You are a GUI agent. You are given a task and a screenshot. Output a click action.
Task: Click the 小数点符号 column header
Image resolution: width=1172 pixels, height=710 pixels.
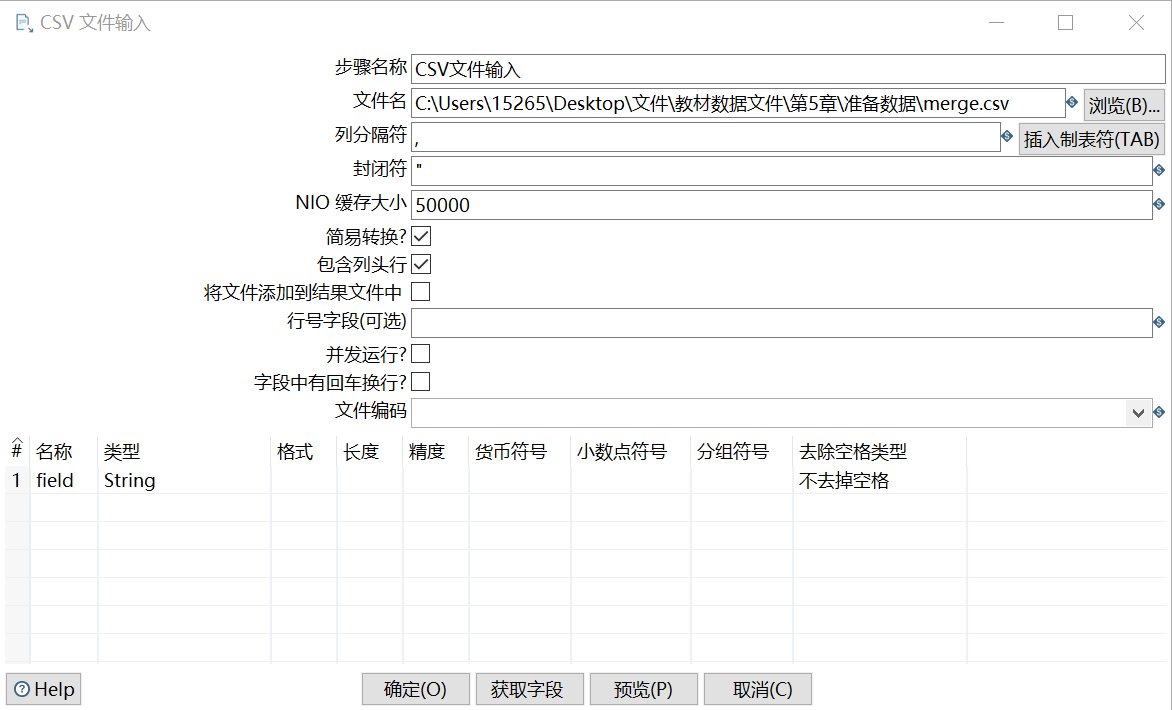[631, 451]
